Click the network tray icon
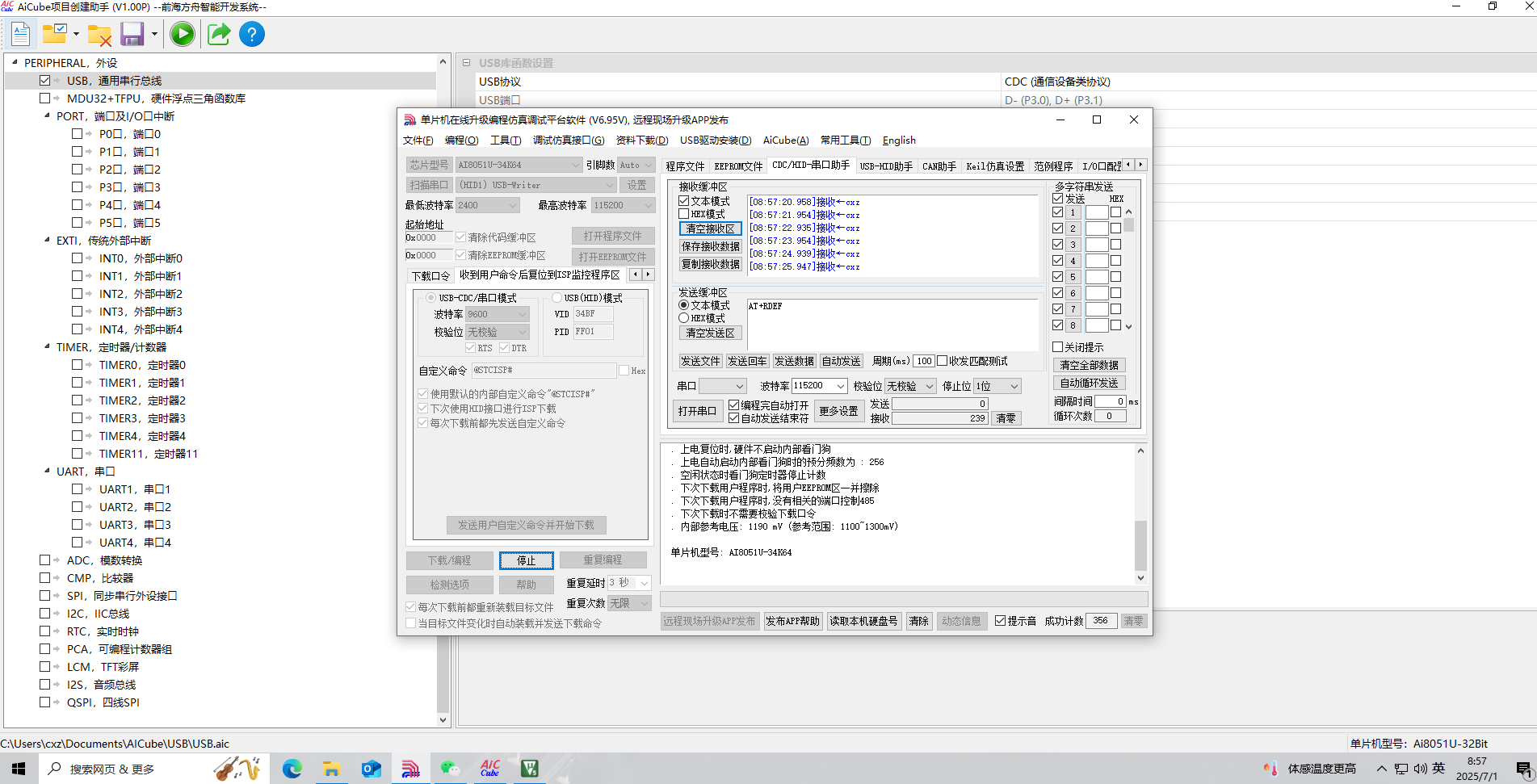The height and width of the screenshot is (784, 1537). tap(1401, 769)
